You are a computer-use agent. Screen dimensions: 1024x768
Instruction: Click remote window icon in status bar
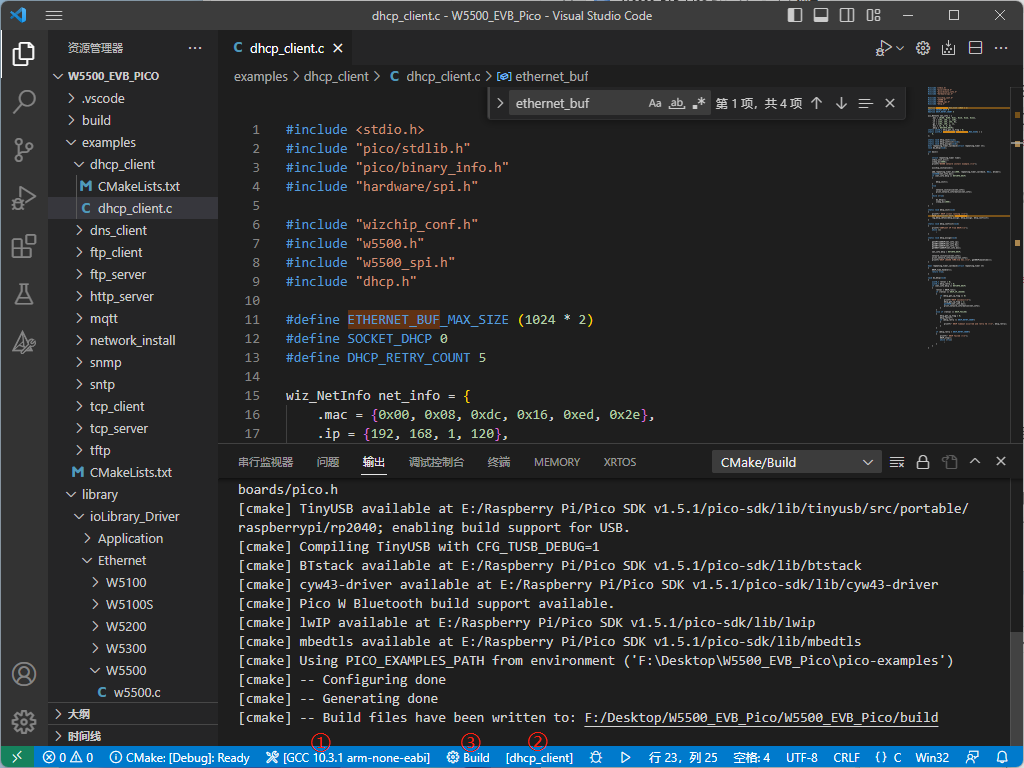point(17,757)
